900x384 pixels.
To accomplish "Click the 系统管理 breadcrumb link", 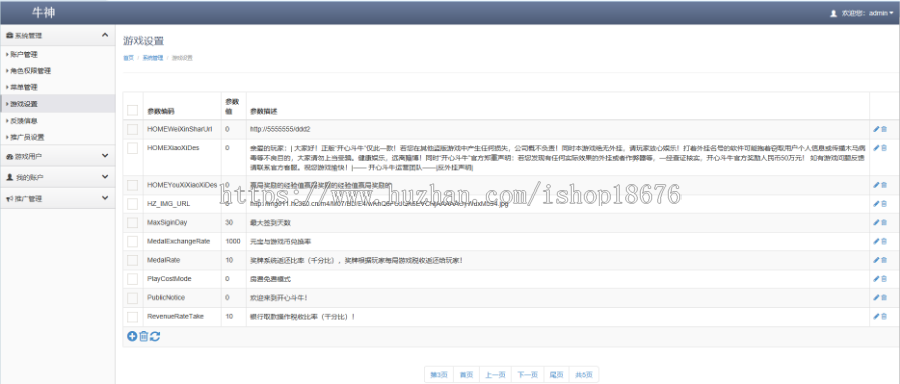I will (x=153, y=58).
